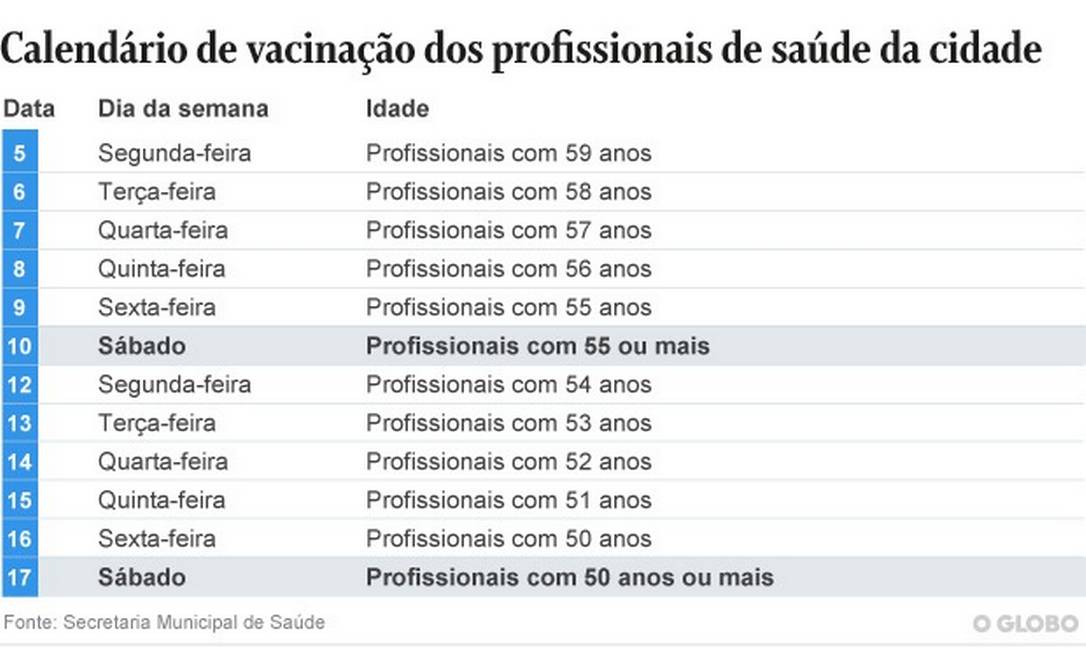Click 'Terça-feira' in the day 13 row
This screenshot has width=1086, height=652.
[157, 423]
